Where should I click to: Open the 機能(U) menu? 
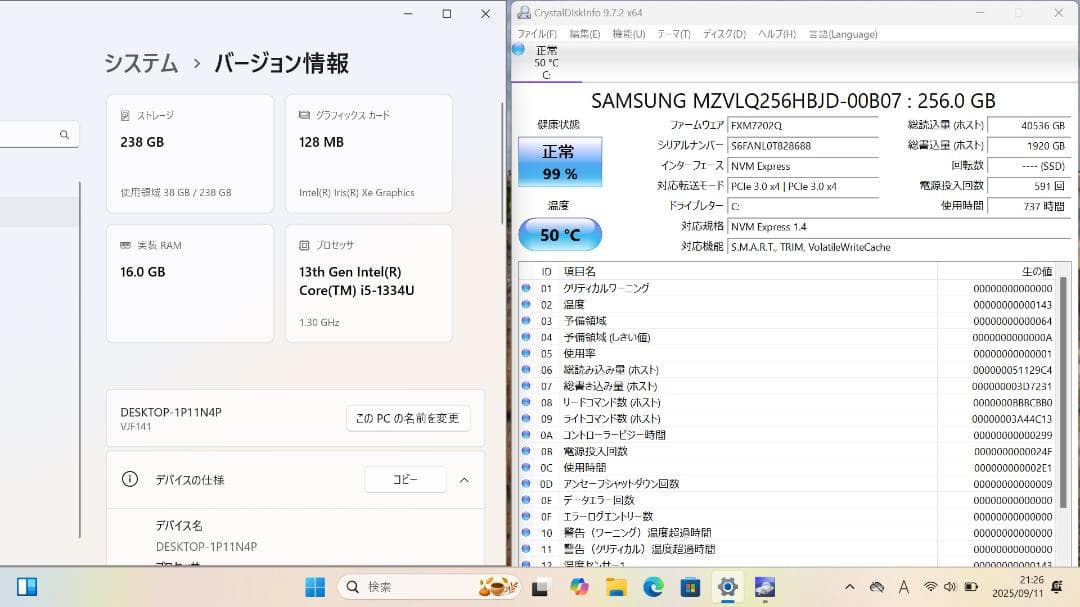[624, 33]
